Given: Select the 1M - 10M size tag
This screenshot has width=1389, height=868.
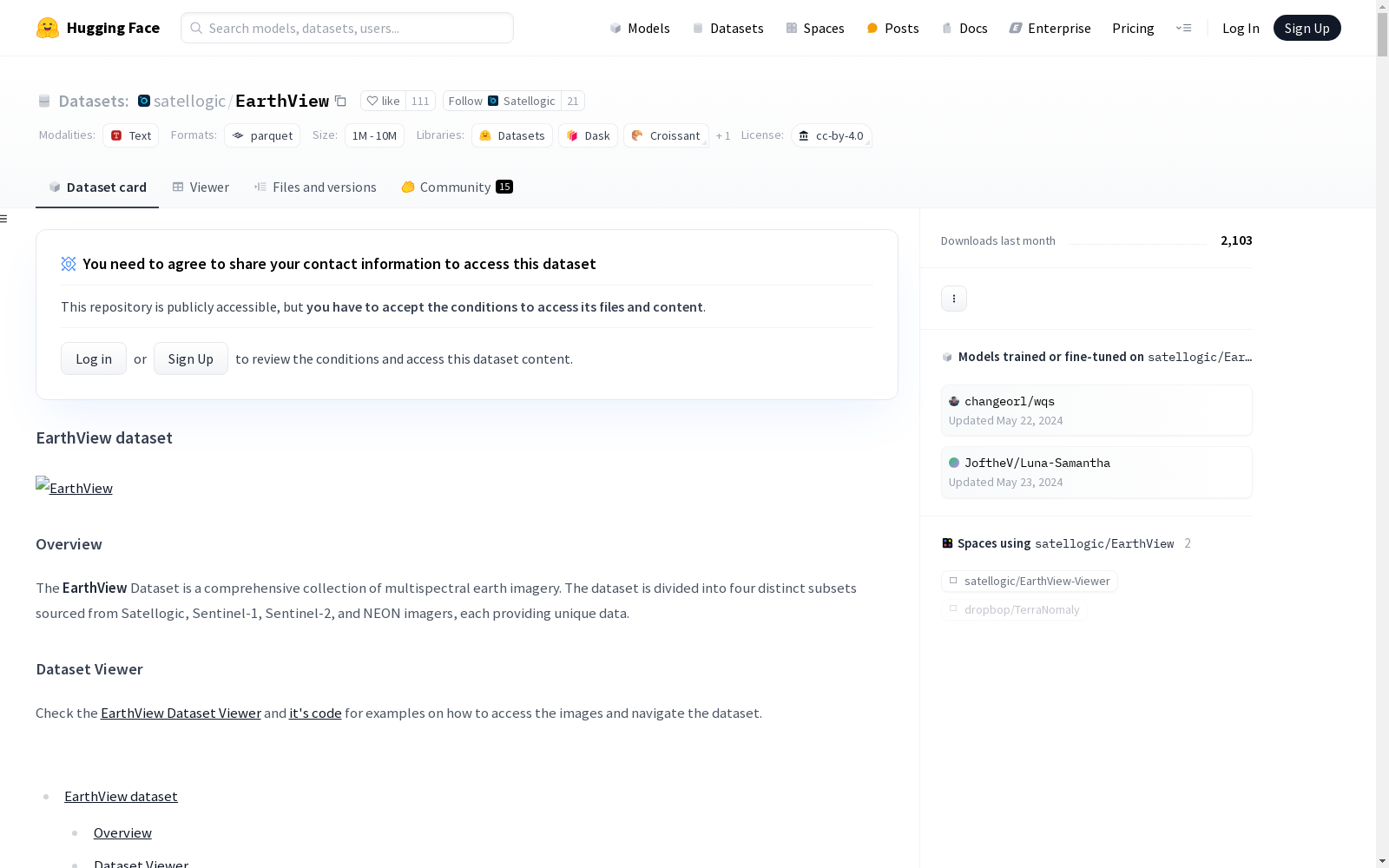Looking at the screenshot, I should [x=374, y=135].
